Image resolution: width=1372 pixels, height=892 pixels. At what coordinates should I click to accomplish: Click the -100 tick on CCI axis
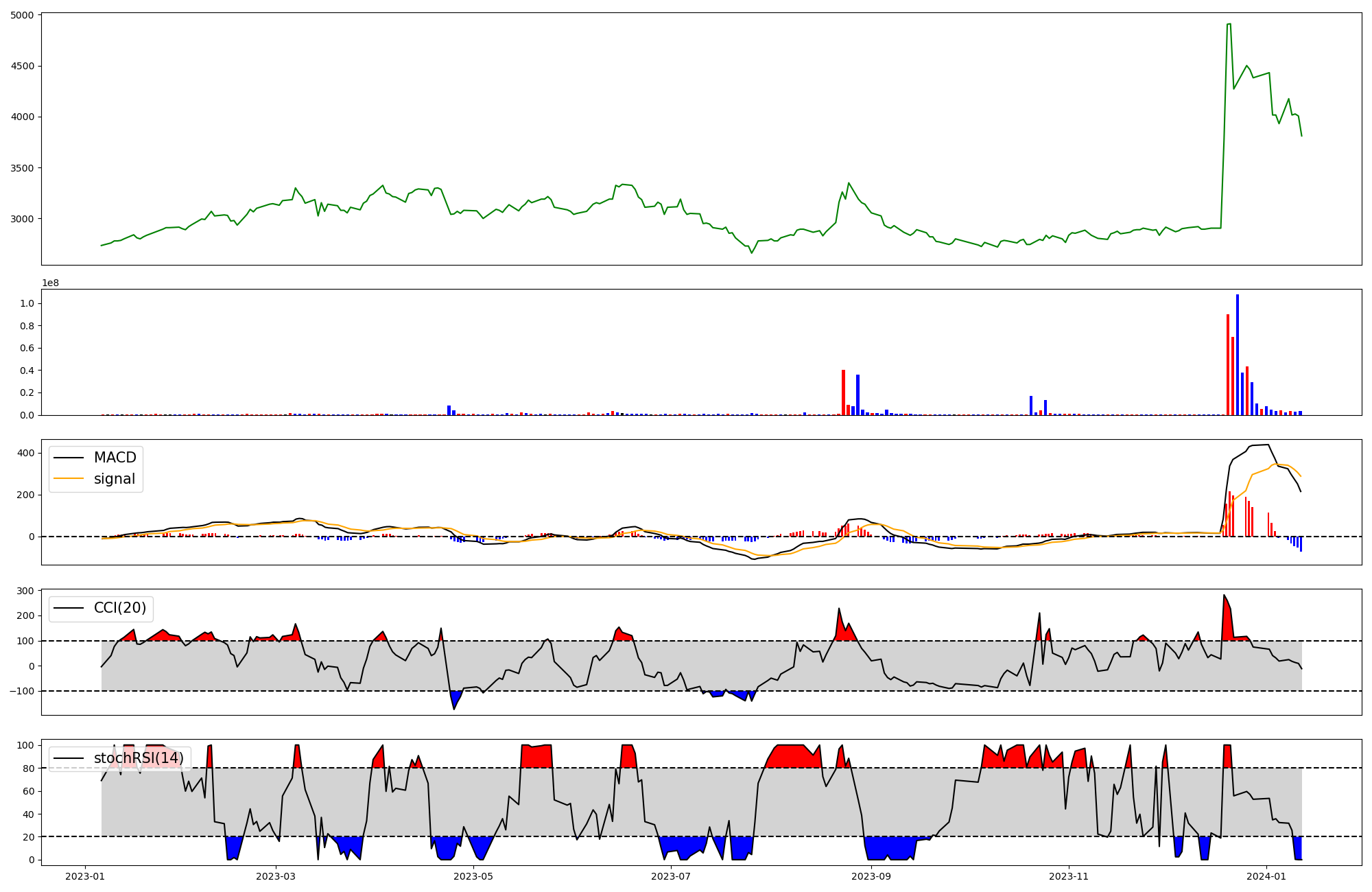[22, 691]
